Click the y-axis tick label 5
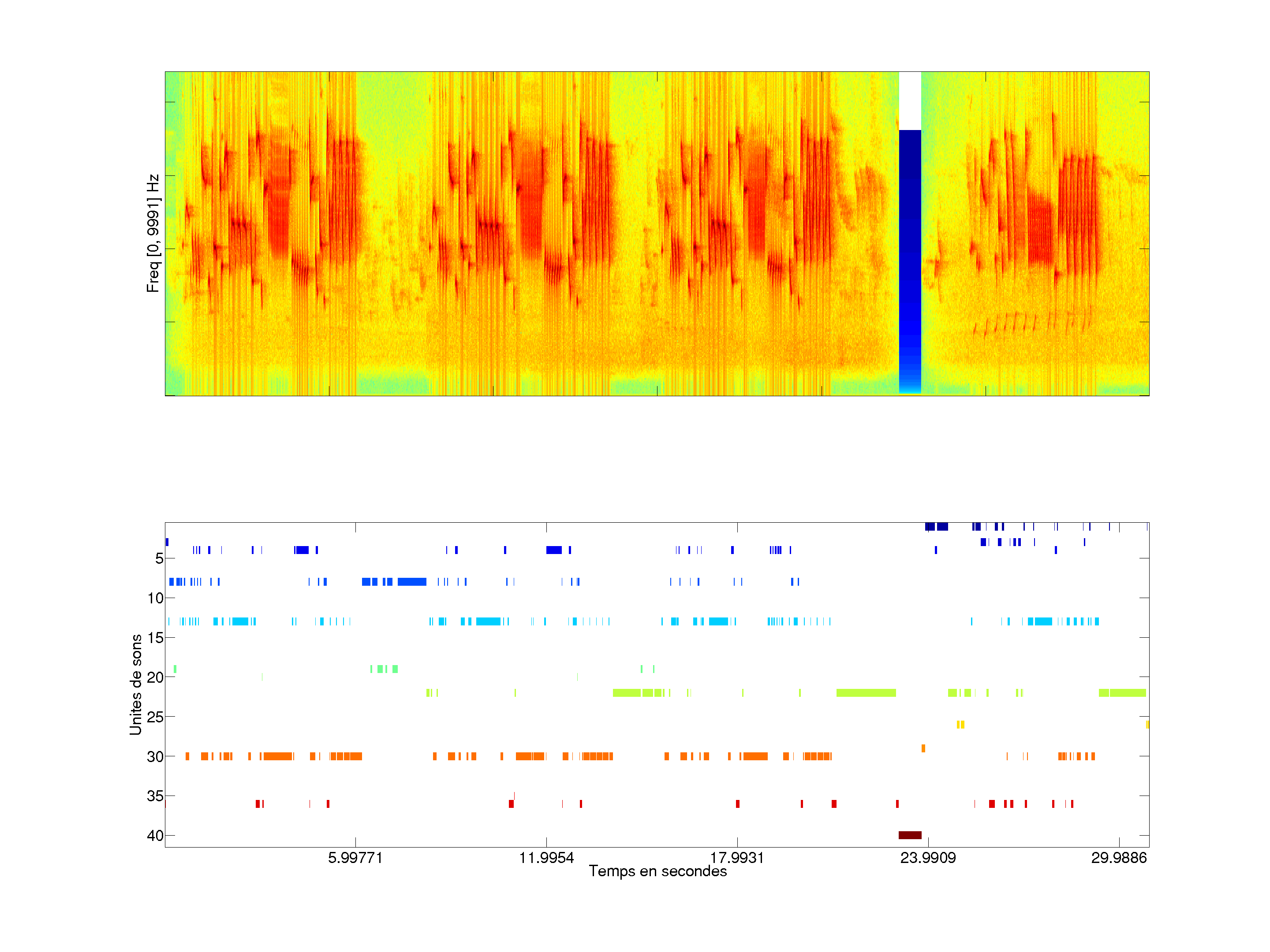Image resolution: width=1270 pixels, height=952 pixels. pos(159,558)
